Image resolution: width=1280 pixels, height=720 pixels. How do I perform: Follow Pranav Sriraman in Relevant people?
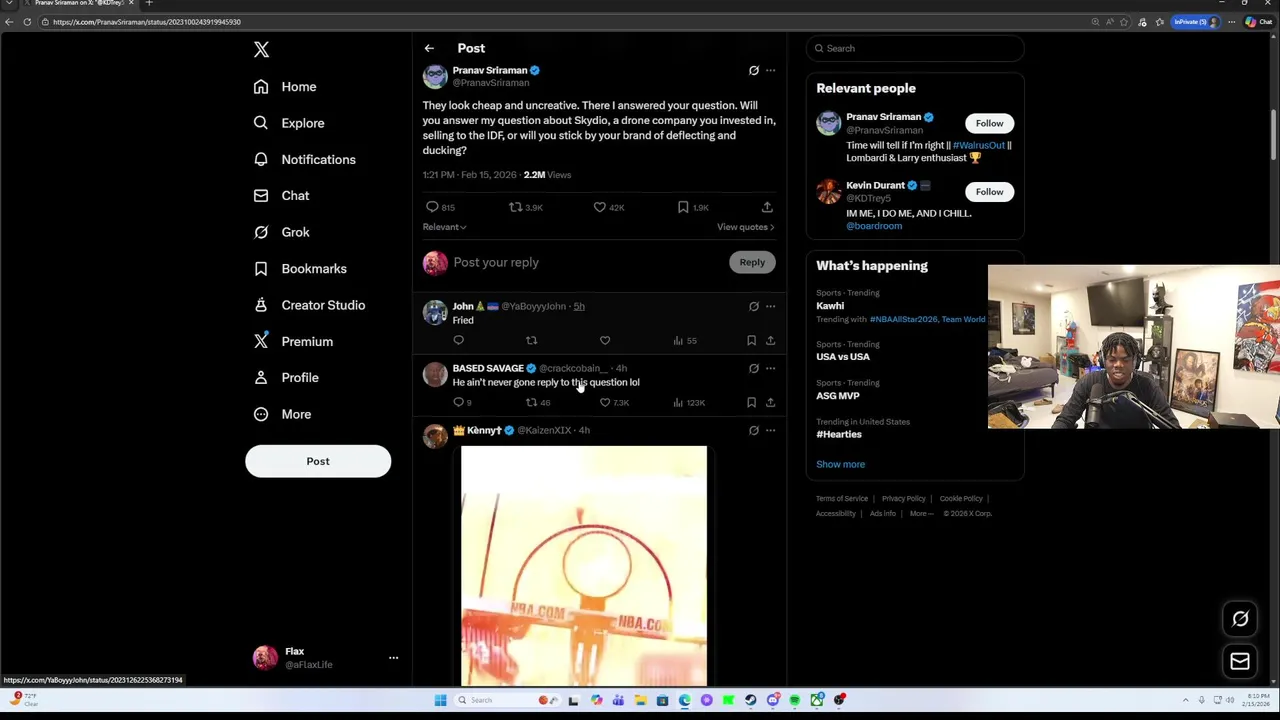point(989,123)
